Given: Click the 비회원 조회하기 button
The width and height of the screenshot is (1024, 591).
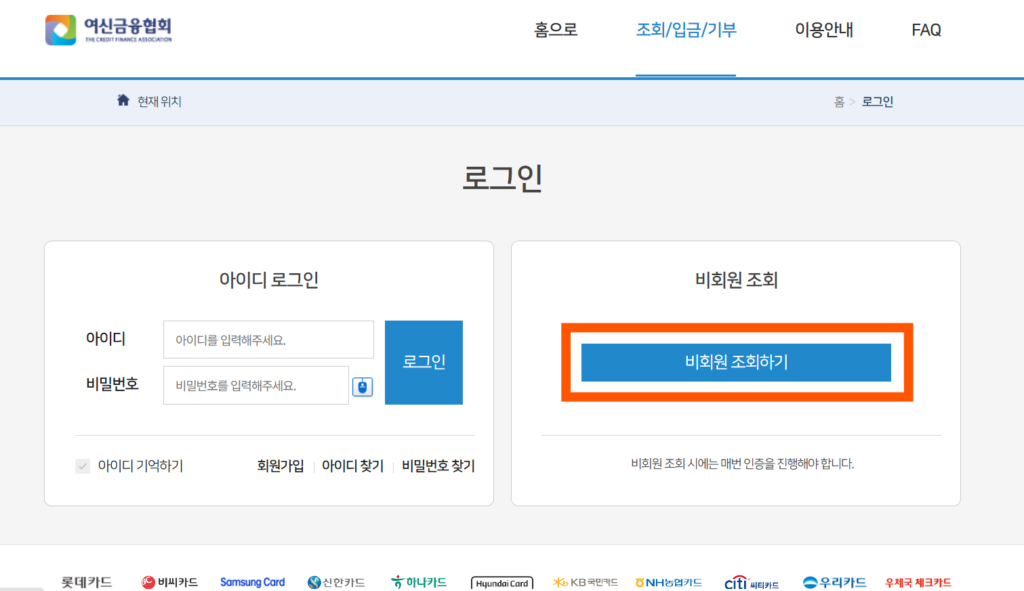Looking at the screenshot, I should (736, 362).
